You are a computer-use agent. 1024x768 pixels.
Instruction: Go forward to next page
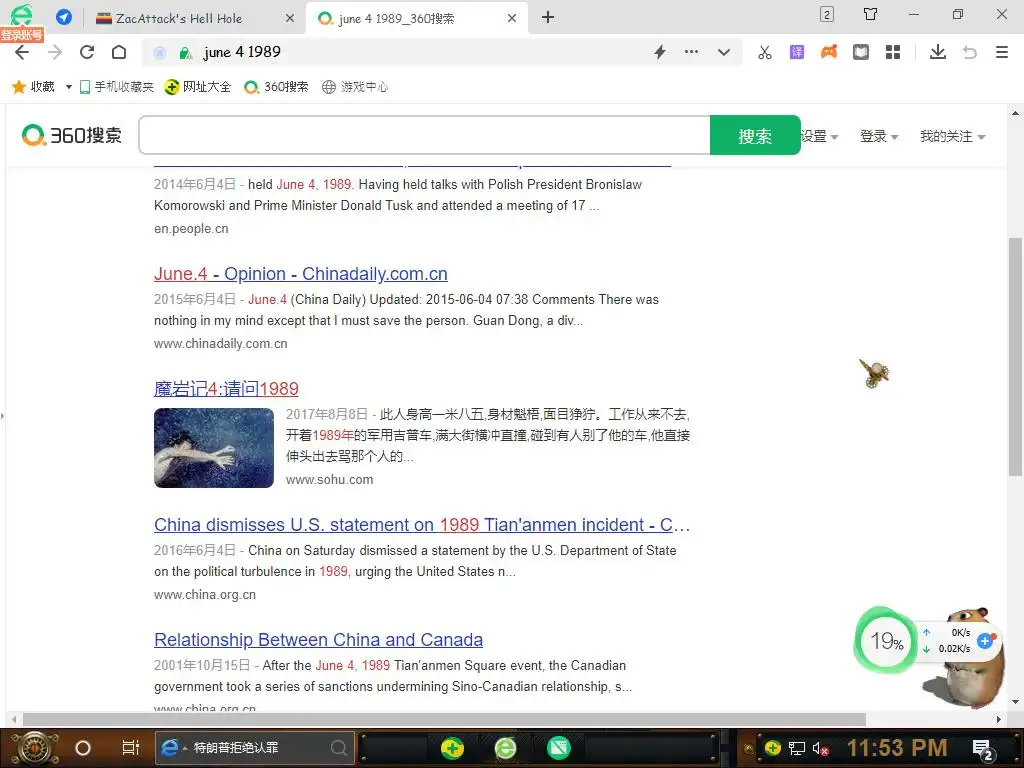(x=55, y=52)
